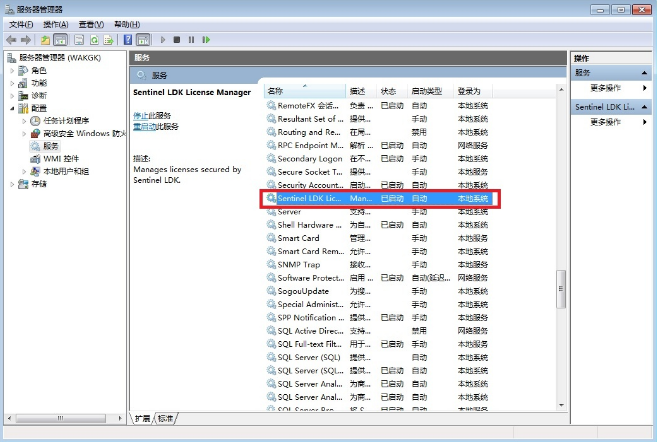Screen dimensions: 657x442
Task: Click the Up one level folder icon
Action: pos(45,40)
